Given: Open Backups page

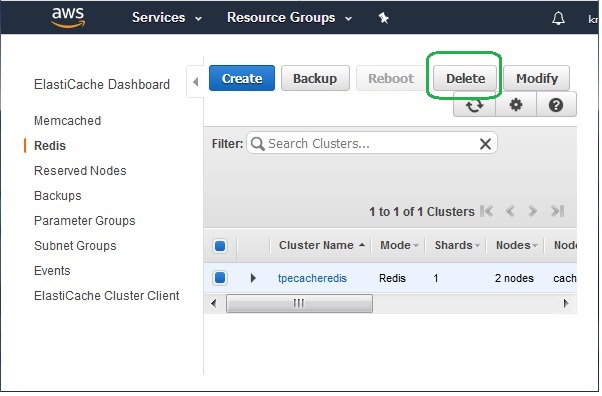Looking at the screenshot, I should (x=58, y=196).
